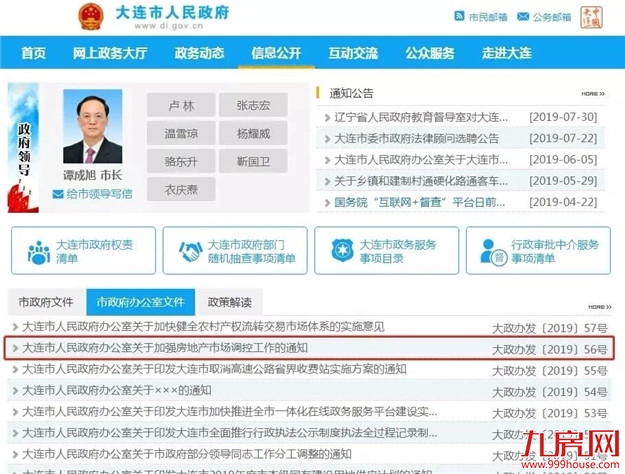This screenshot has height=474, width=625.
Task: Go to 首页 in navigation bar
Action: pos(33,53)
